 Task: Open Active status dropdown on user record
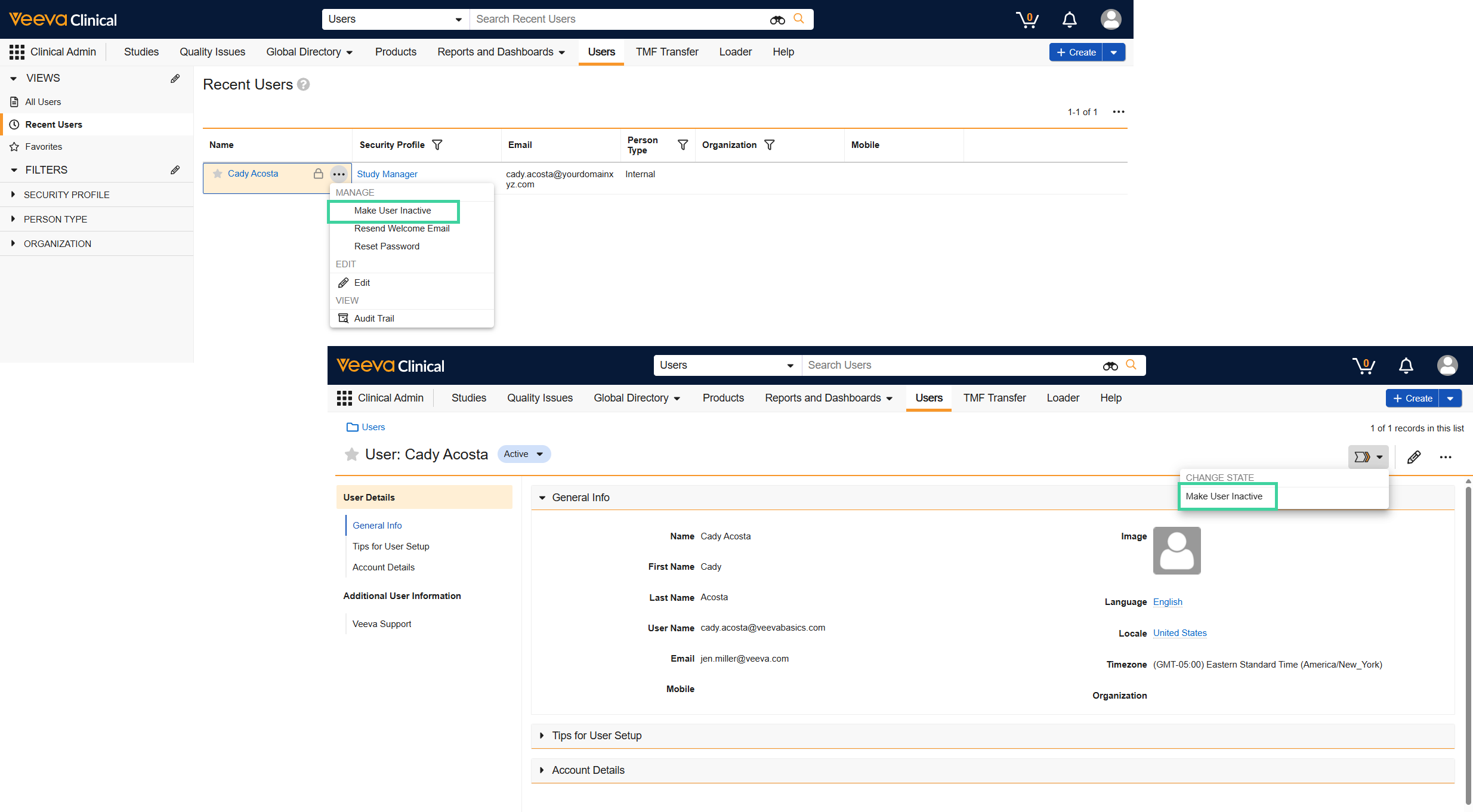[524, 454]
